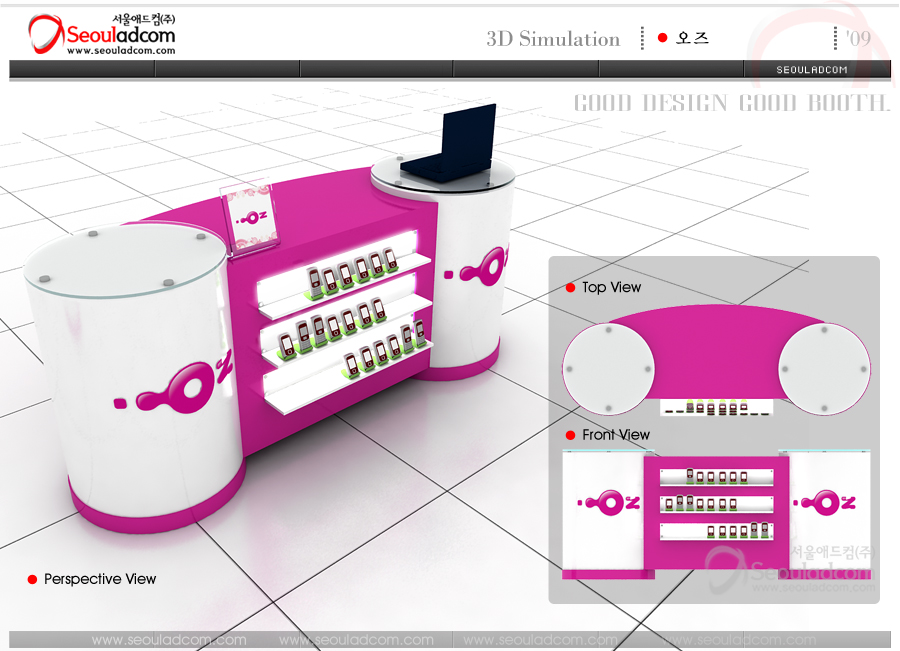Click the red dot next to Top View
Screen dimensions: 900x651
[x=570, y=288]
